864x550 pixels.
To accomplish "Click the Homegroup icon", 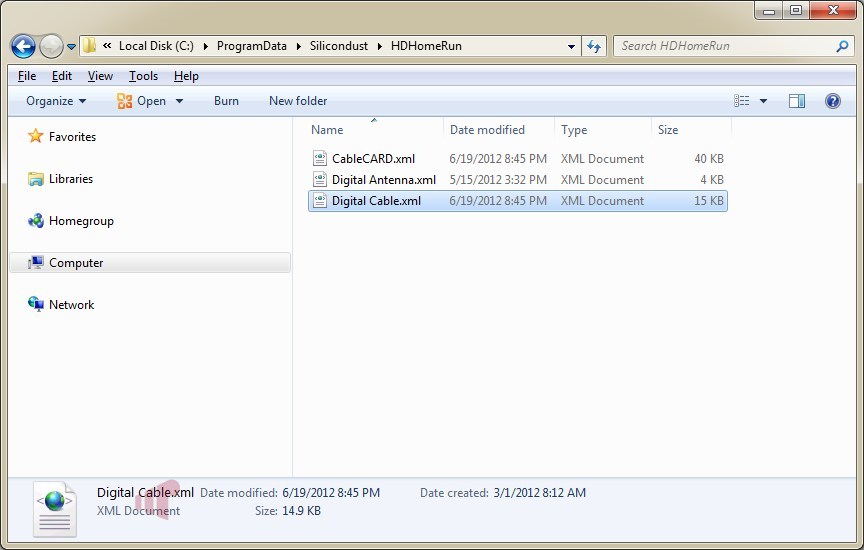I will (x=36, y=220).
